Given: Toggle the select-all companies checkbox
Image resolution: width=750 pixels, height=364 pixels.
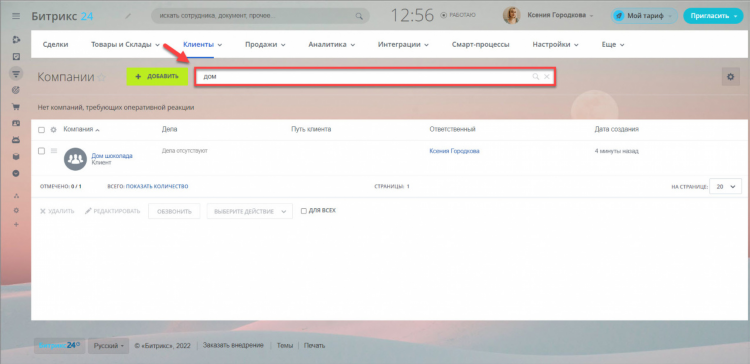Looking at the screenshot, I should coord(41,130).
